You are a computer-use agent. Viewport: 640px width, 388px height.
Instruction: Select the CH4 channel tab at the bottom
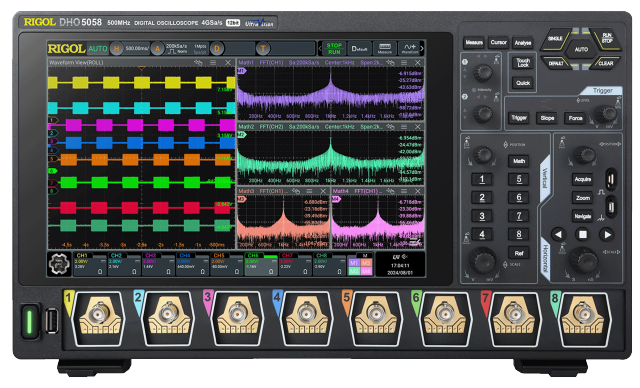[x=193, y=264]
